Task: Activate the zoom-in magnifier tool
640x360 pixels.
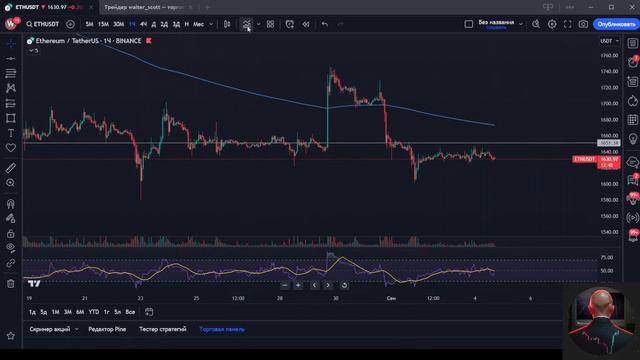Action: point(11,183)
